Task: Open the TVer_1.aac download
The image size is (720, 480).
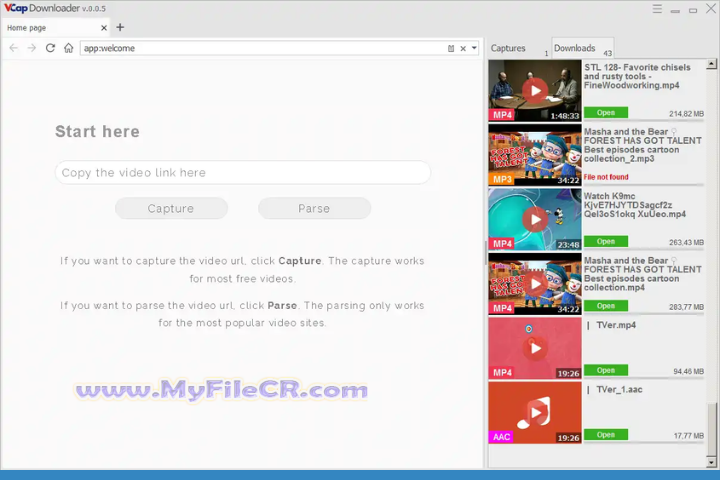Action: (606, 435)
